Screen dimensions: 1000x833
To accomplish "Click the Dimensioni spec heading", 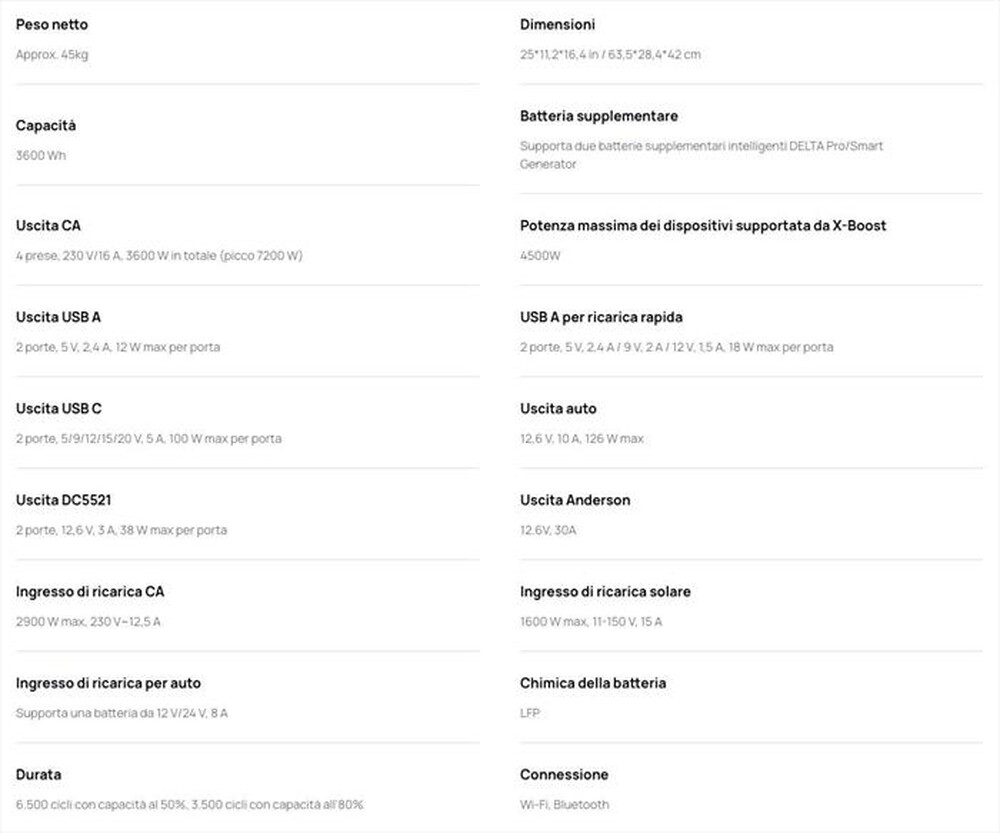I will pos(557,25).
